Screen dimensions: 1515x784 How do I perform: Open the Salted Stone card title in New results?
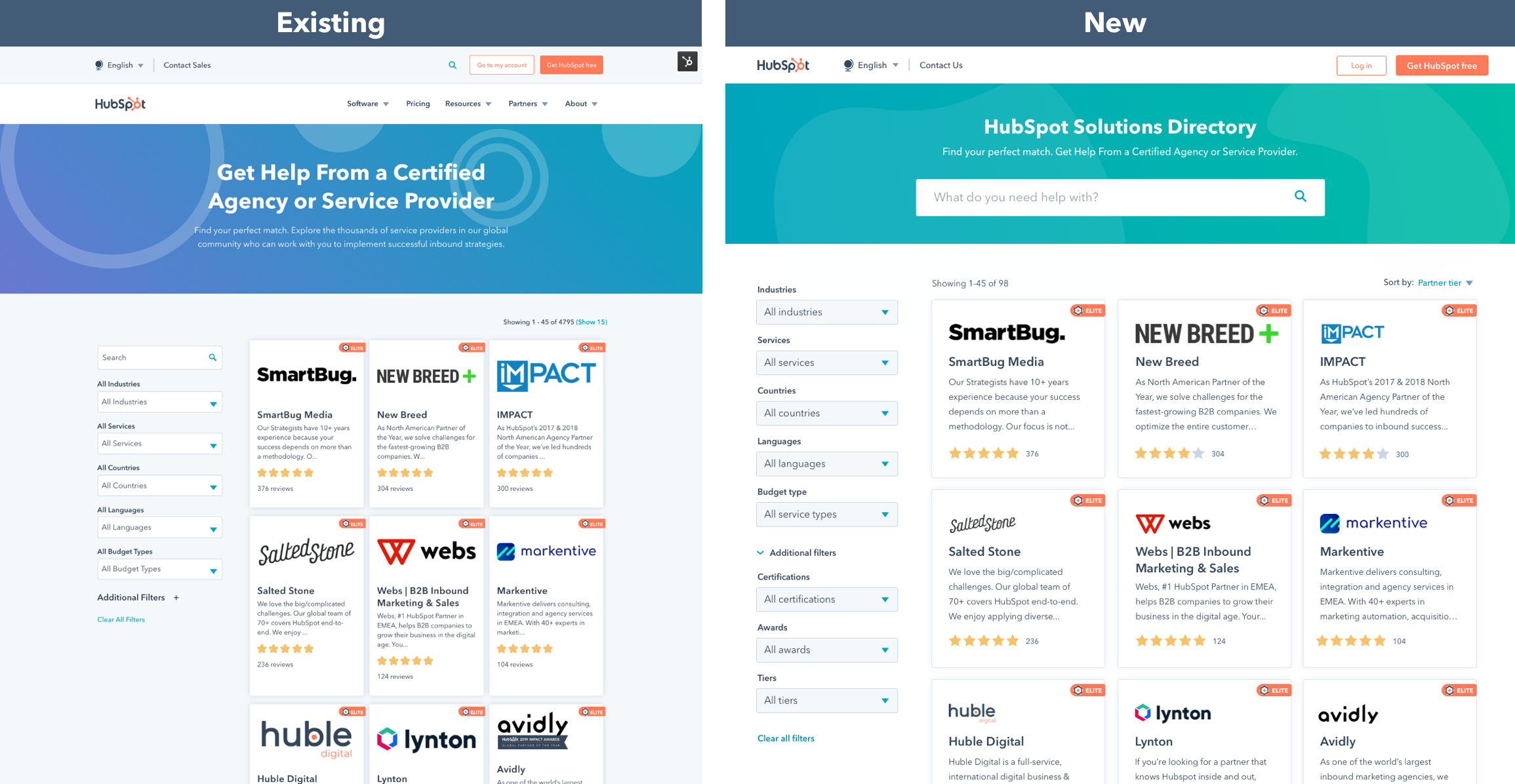click(984, 551)
